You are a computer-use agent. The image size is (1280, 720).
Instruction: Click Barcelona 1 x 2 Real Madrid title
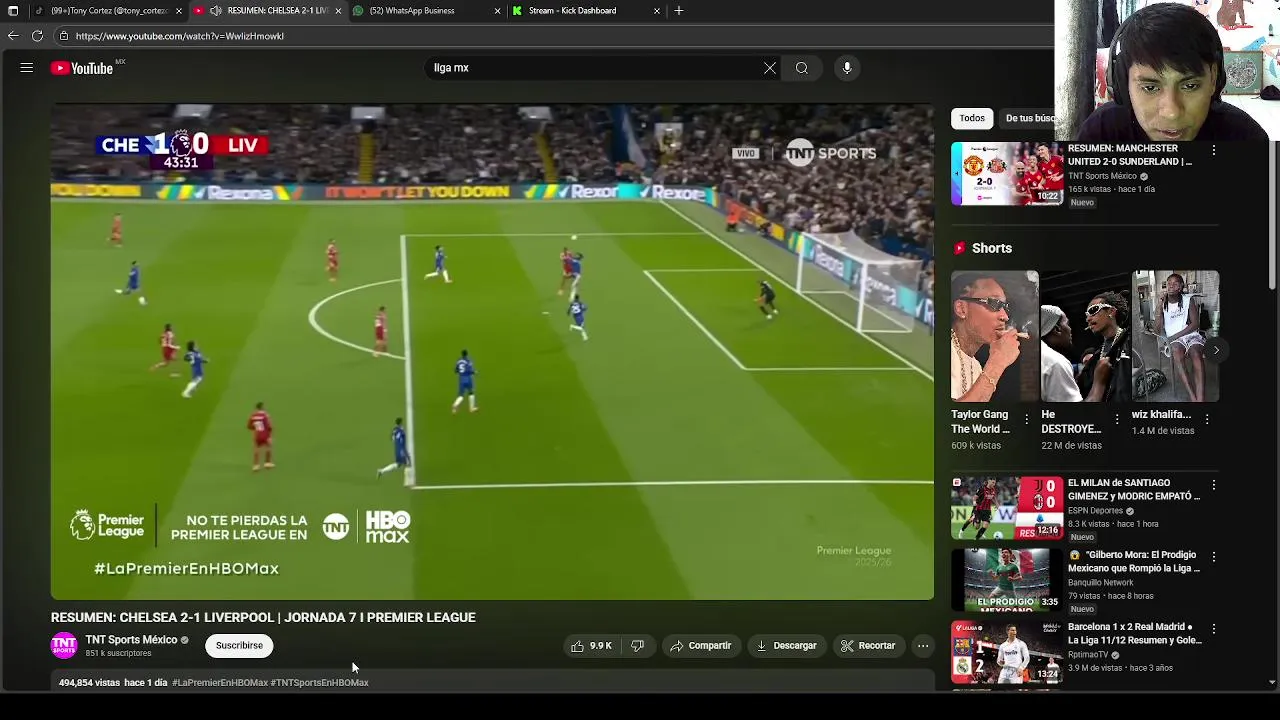click(1135, 634)
